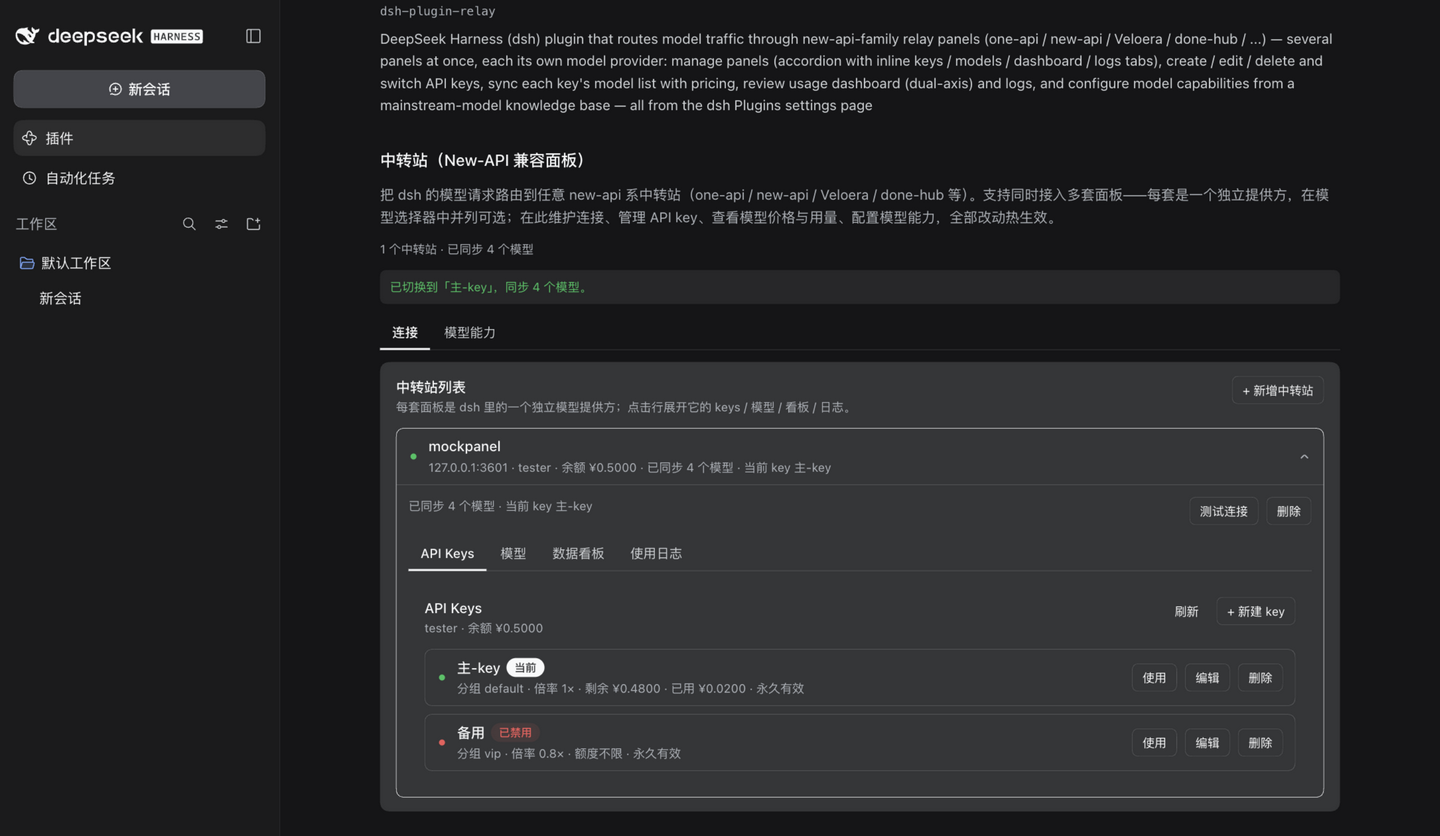Click the 测试连接 button

point(1224,511)
